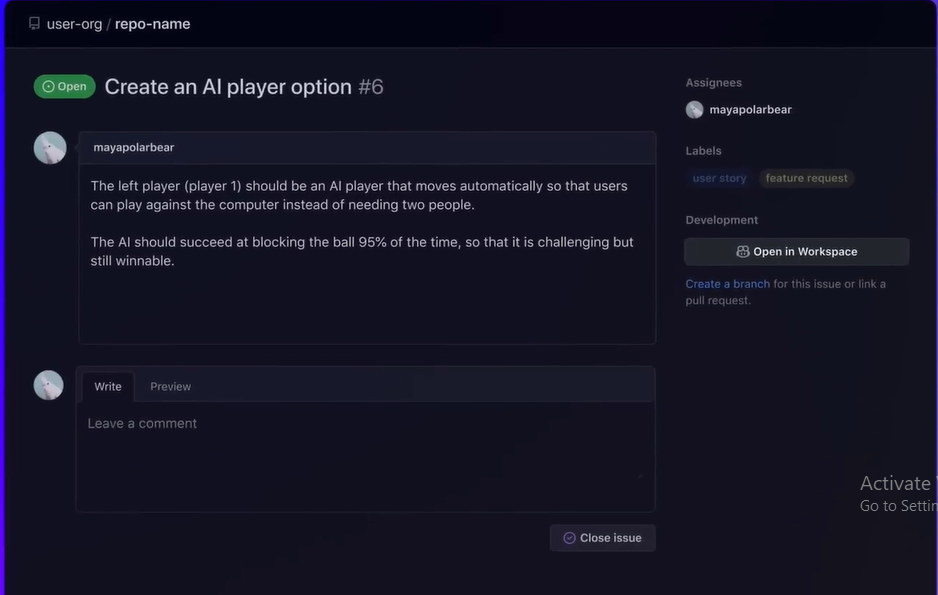
Task: Go to the repo-name repository
Action: [152, 24]
